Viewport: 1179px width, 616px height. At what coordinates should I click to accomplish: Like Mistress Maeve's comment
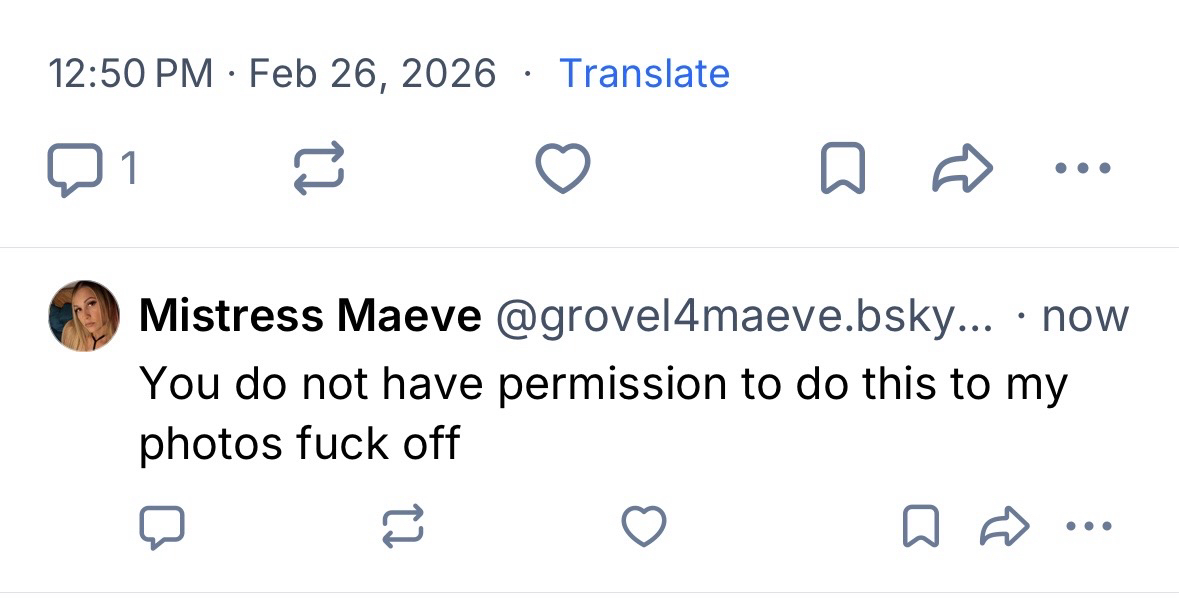[644, 526]
